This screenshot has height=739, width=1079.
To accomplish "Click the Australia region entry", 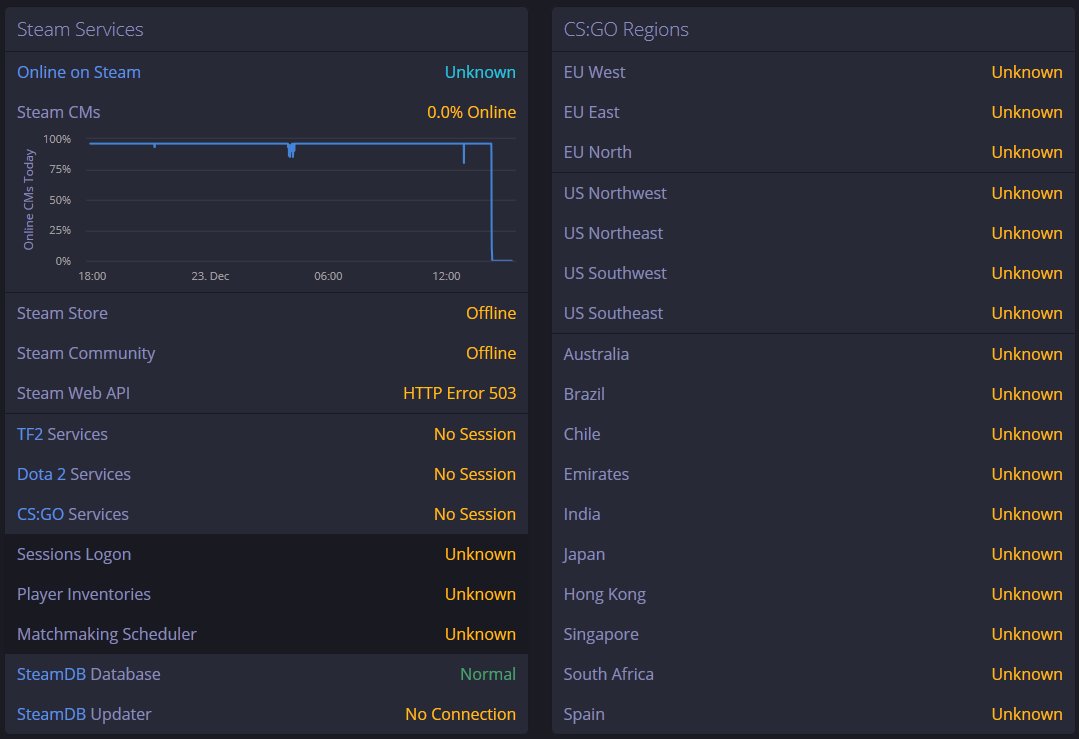I will [x=596, y=354].
